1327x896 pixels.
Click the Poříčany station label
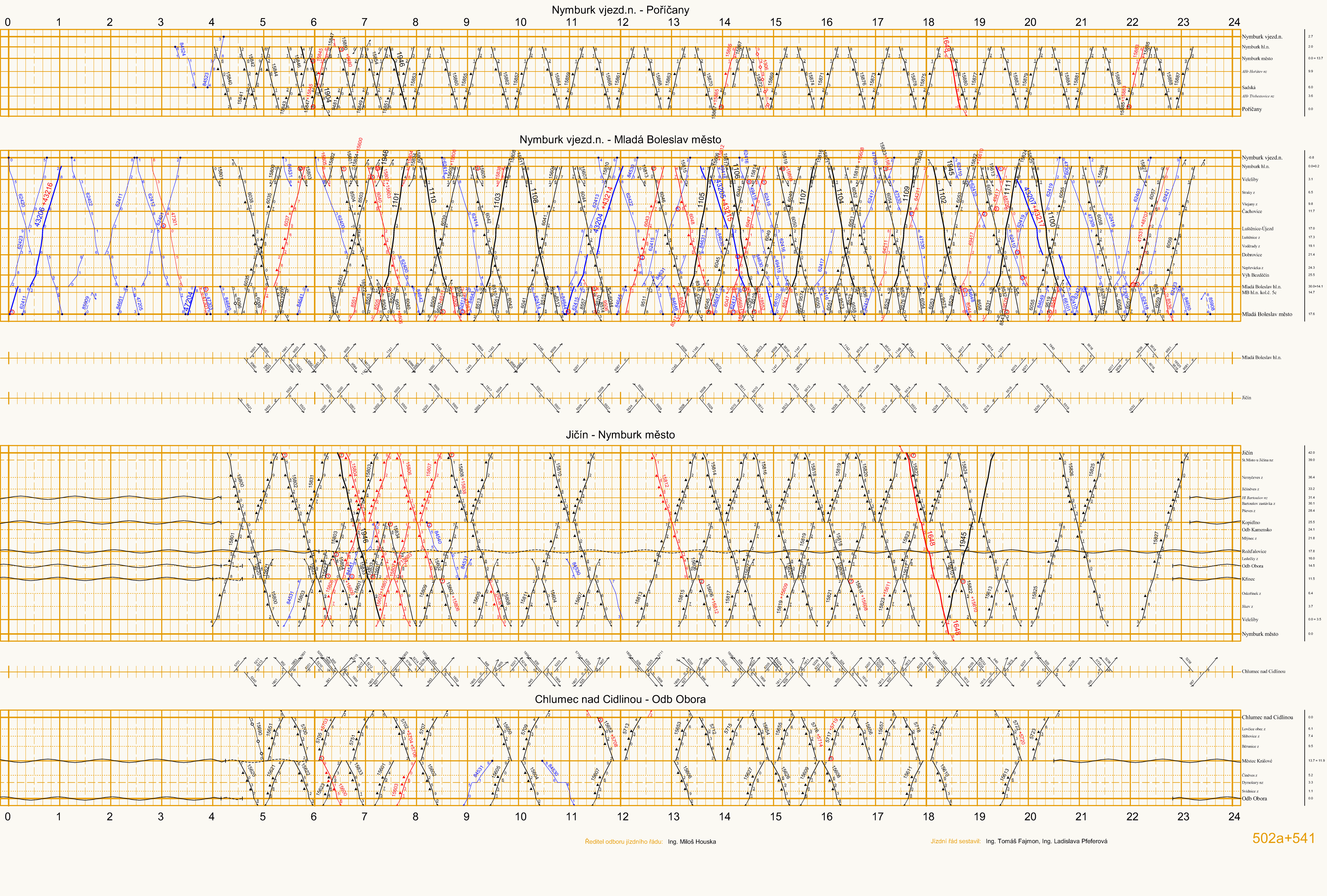tap(1252, 109)
